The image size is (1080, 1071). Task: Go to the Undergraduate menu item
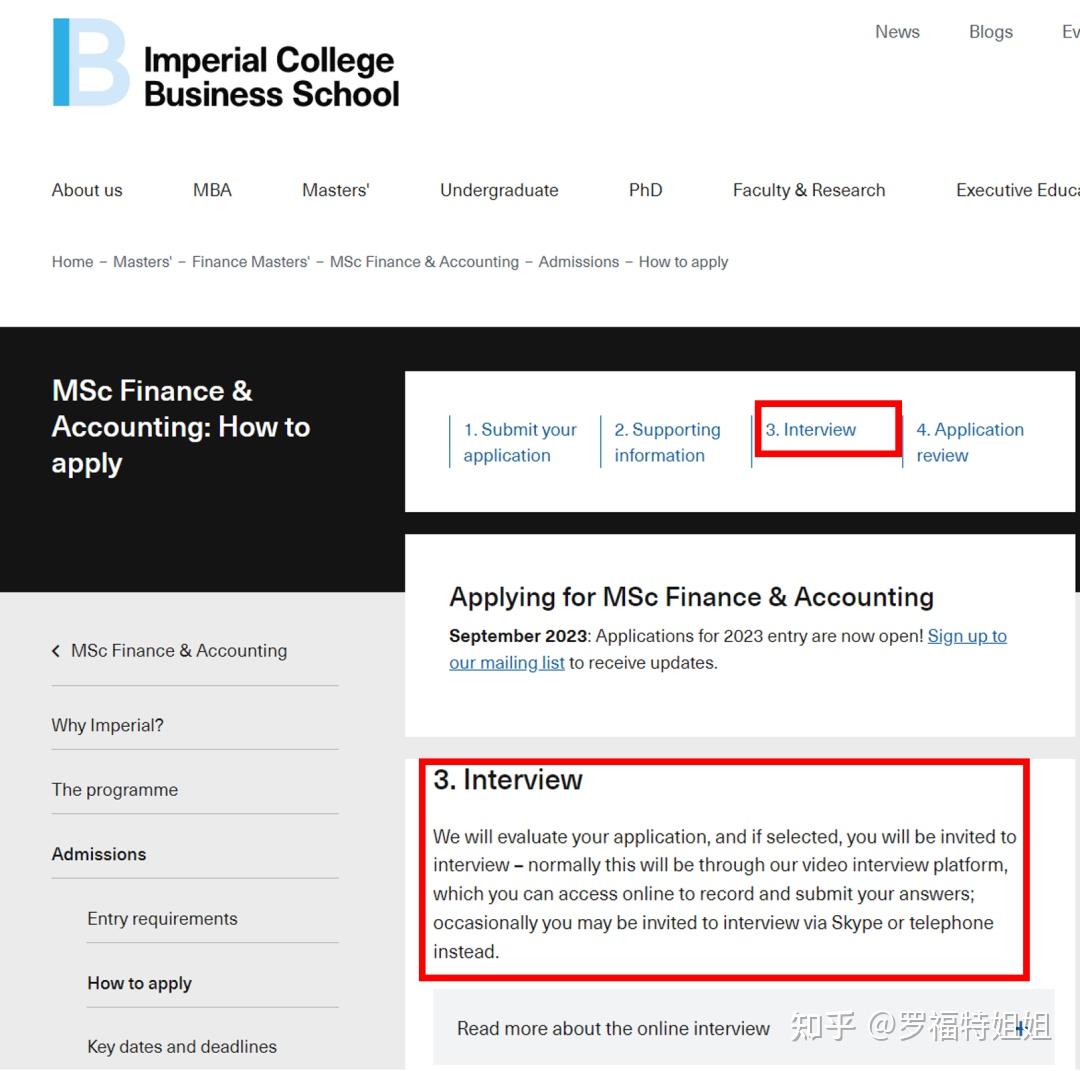[x=499, y=190]
